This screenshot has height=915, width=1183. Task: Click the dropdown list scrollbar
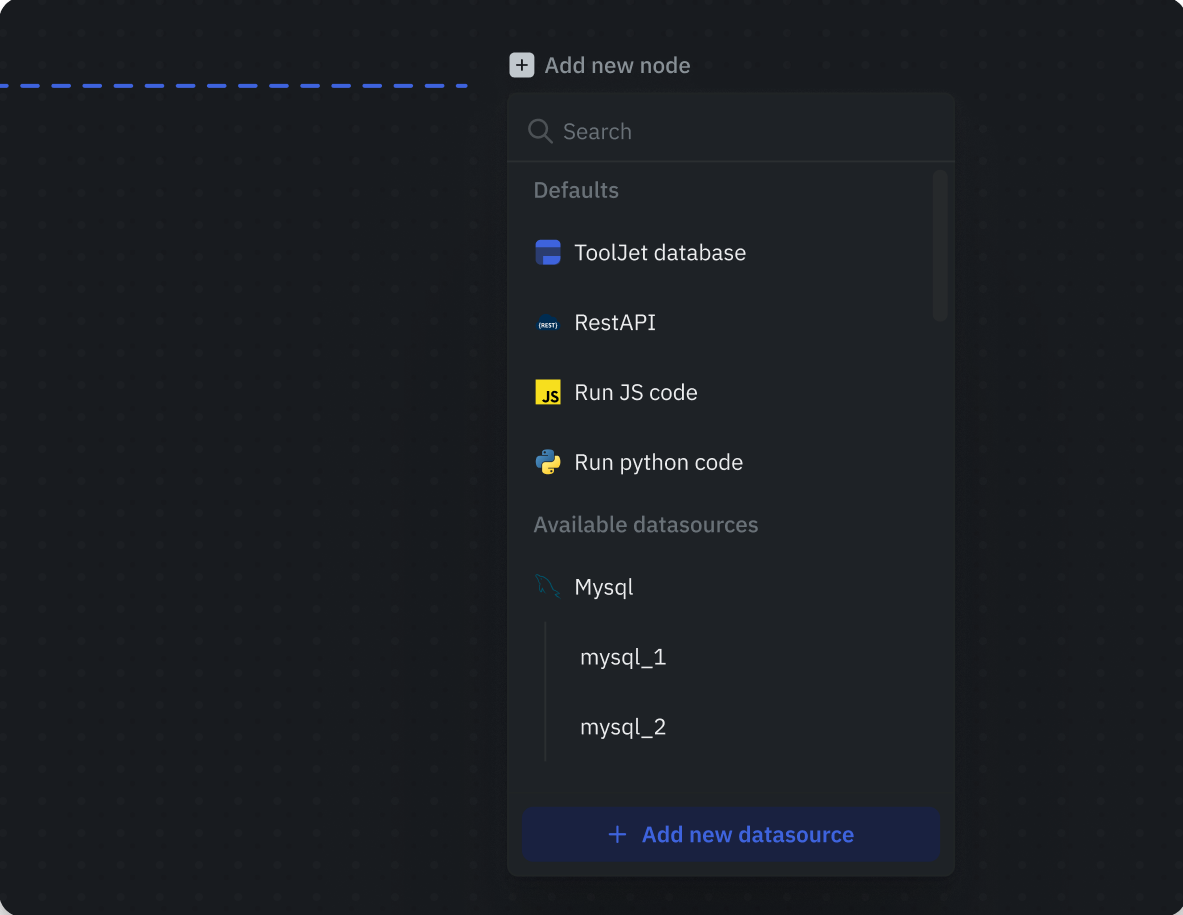click(x=939, y=246)
